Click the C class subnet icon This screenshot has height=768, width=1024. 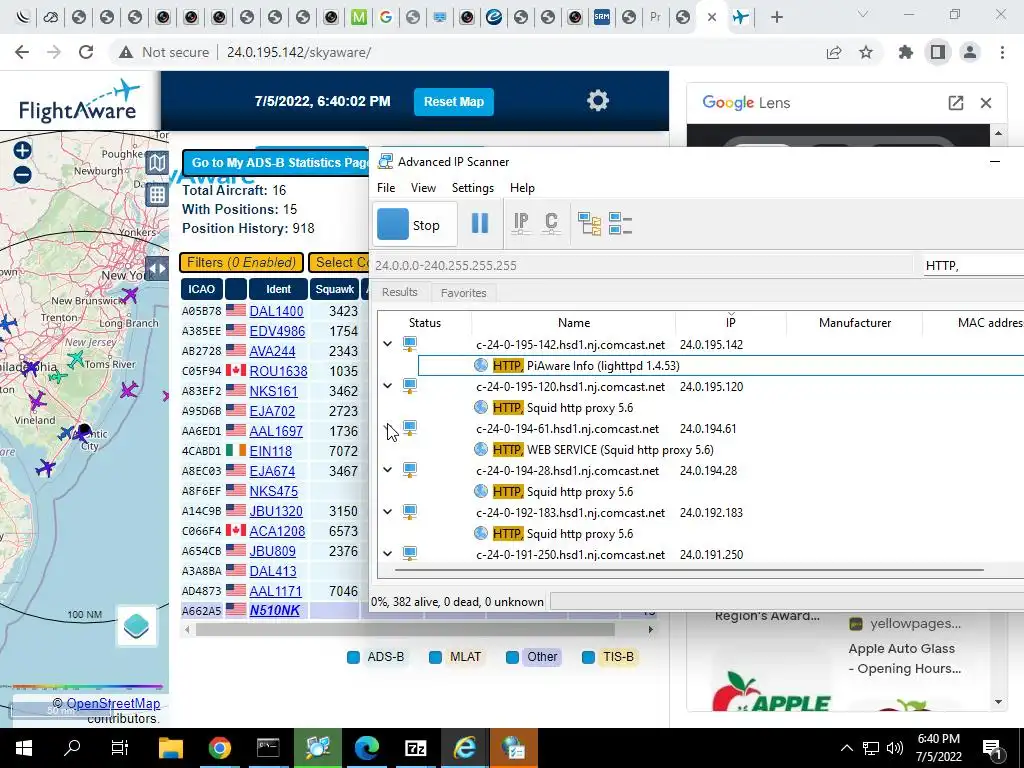[551, 223]
